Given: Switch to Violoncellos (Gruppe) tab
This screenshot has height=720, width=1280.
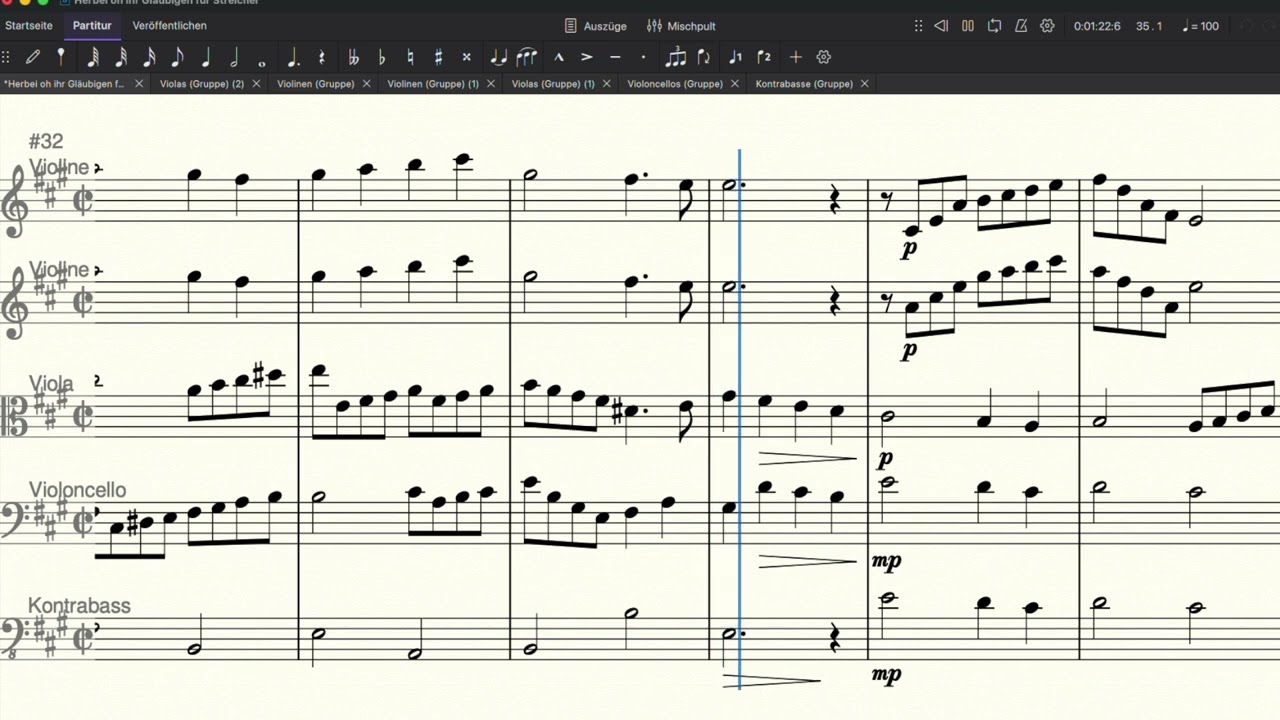Looking at the screenshot, I should coord(675,84).
